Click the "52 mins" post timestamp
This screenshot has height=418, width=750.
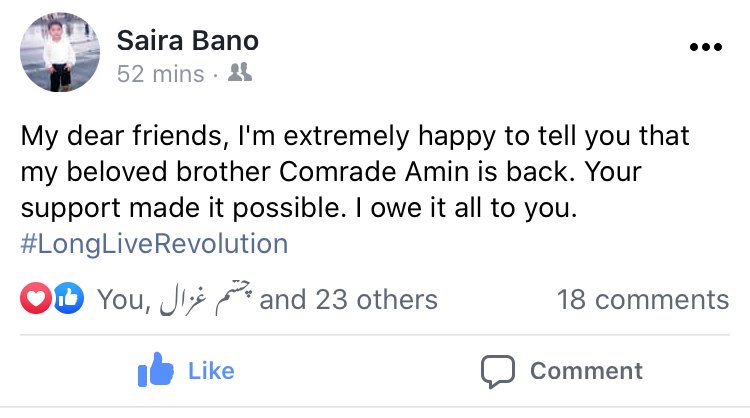(160, 73)
